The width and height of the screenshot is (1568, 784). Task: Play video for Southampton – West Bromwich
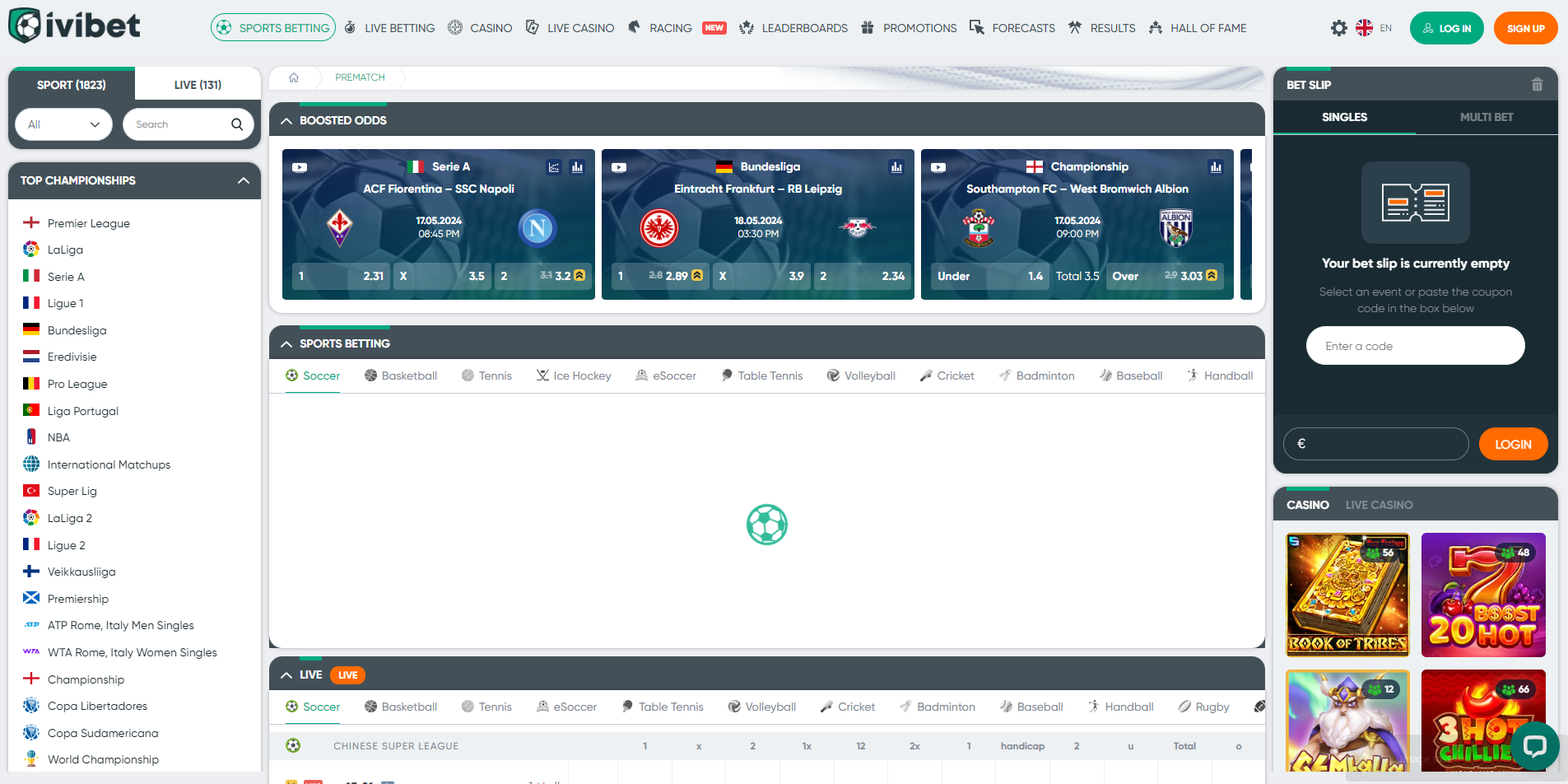938,167
